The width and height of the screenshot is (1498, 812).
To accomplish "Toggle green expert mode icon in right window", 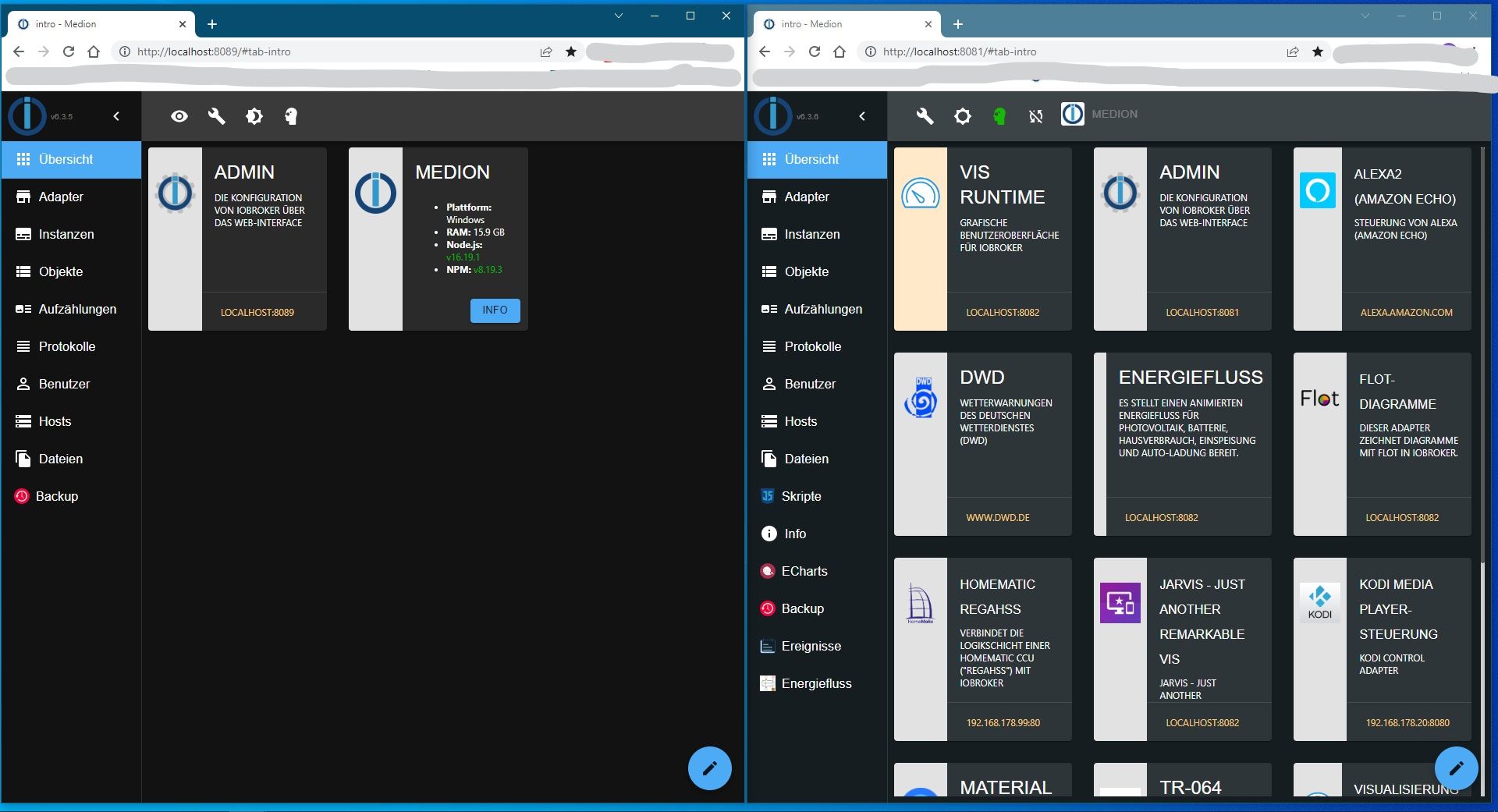I will pyautogui.click(x=999, y=116).
